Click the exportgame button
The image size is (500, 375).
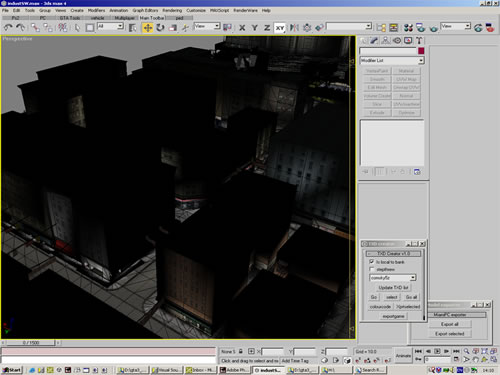[x=393, y=316]
